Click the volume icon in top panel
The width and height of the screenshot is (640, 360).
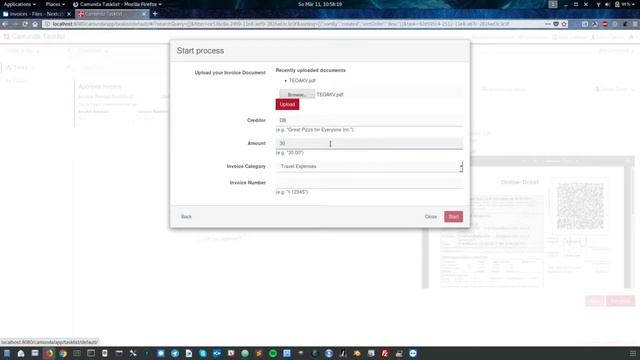point(607,4)
